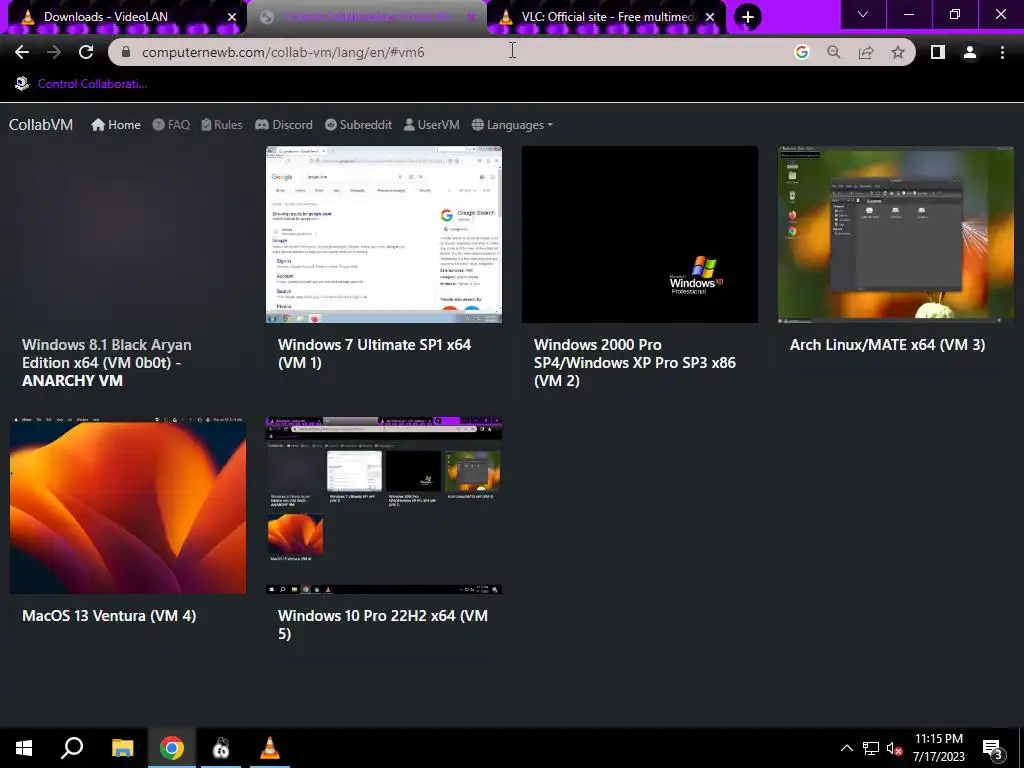Open the notification center icon
1024x768 pixels.
tap(993, 748)
